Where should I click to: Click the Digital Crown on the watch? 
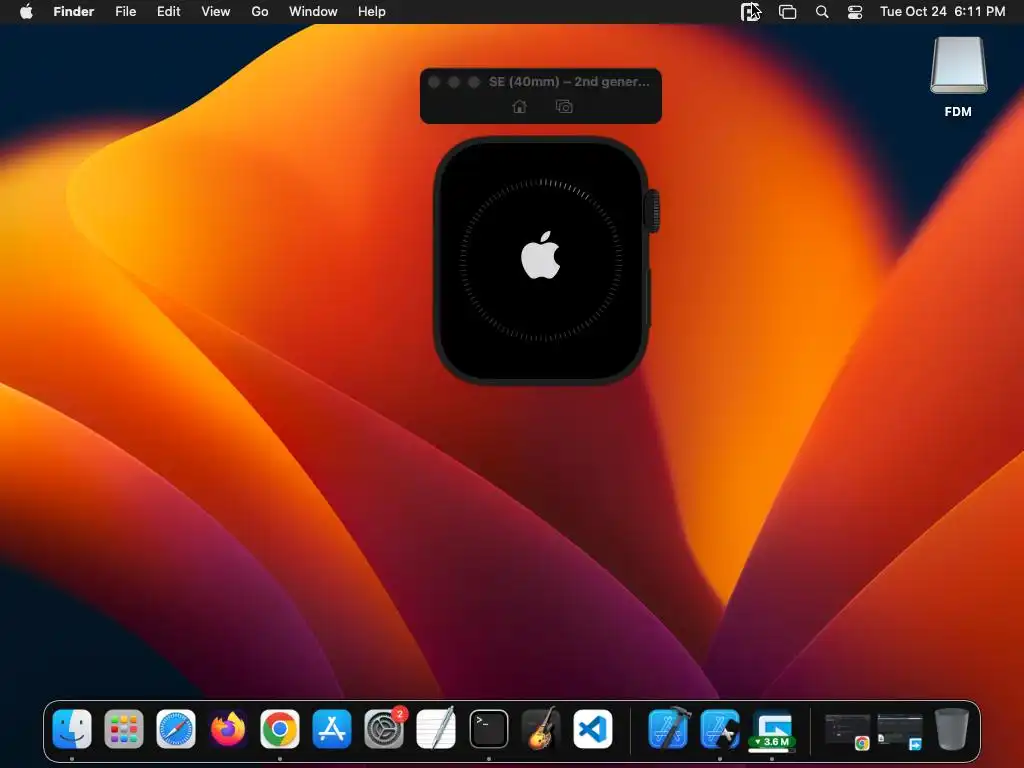point(652,211)
